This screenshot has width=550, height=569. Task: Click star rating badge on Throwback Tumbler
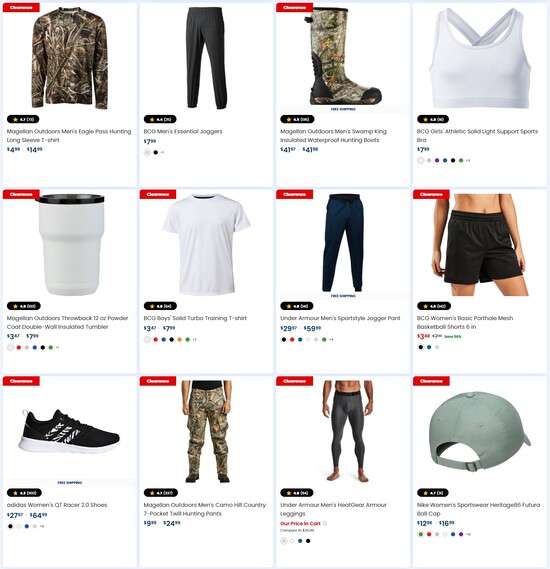click(24, 306)
